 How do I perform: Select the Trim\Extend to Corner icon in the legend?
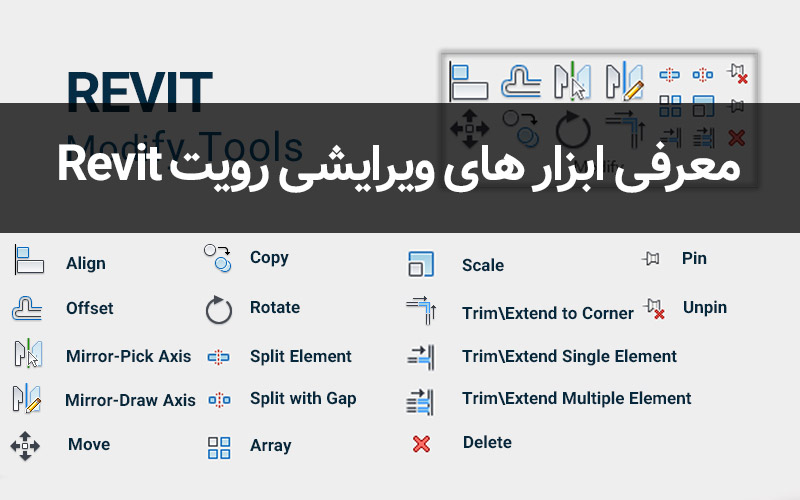(x=421, y=310)
